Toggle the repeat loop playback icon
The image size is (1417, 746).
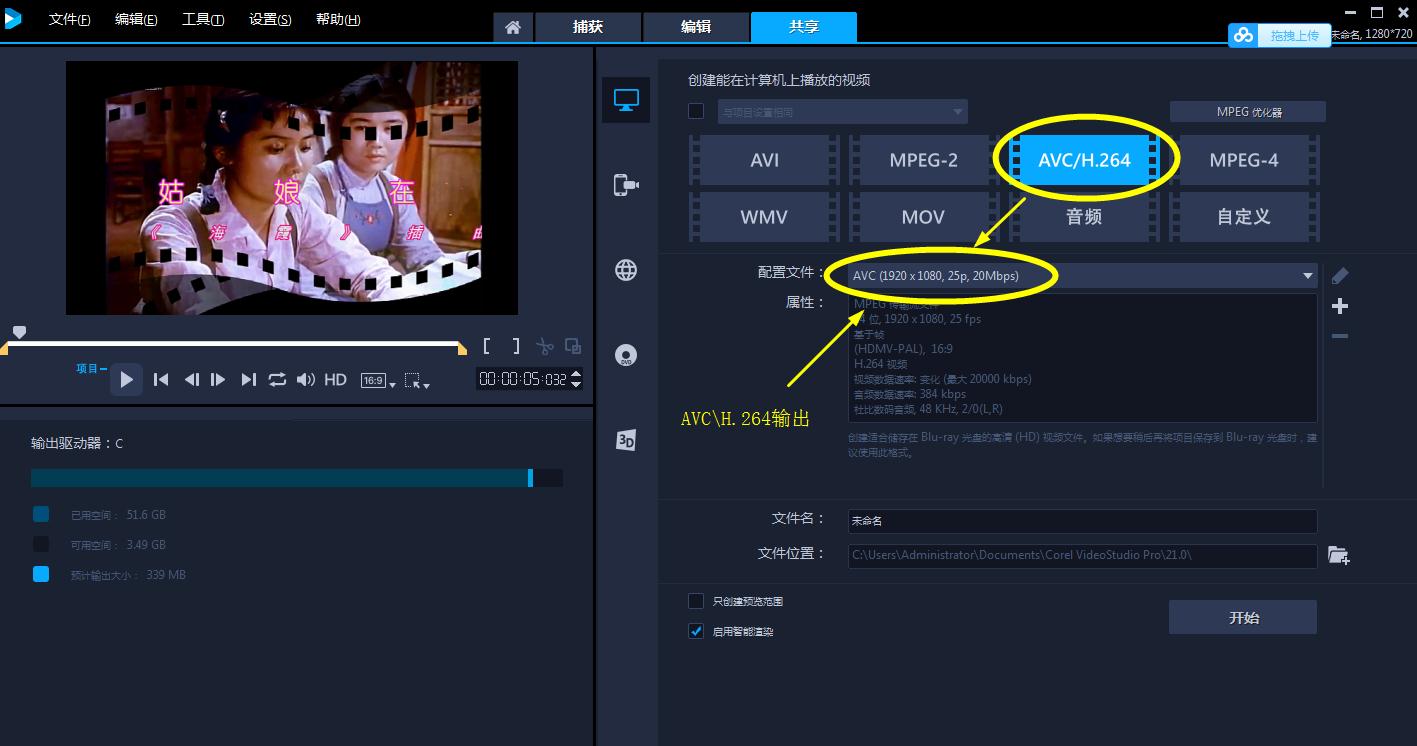[x=277, y=380]
